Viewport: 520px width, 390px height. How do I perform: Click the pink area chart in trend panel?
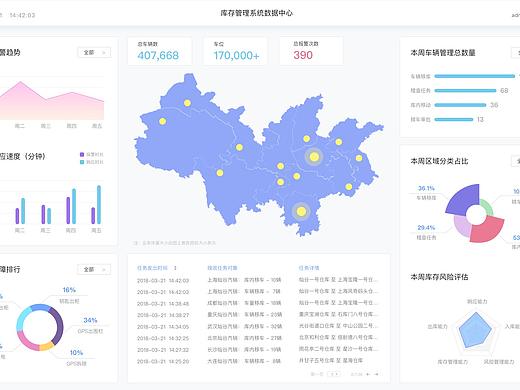point(52,103)
